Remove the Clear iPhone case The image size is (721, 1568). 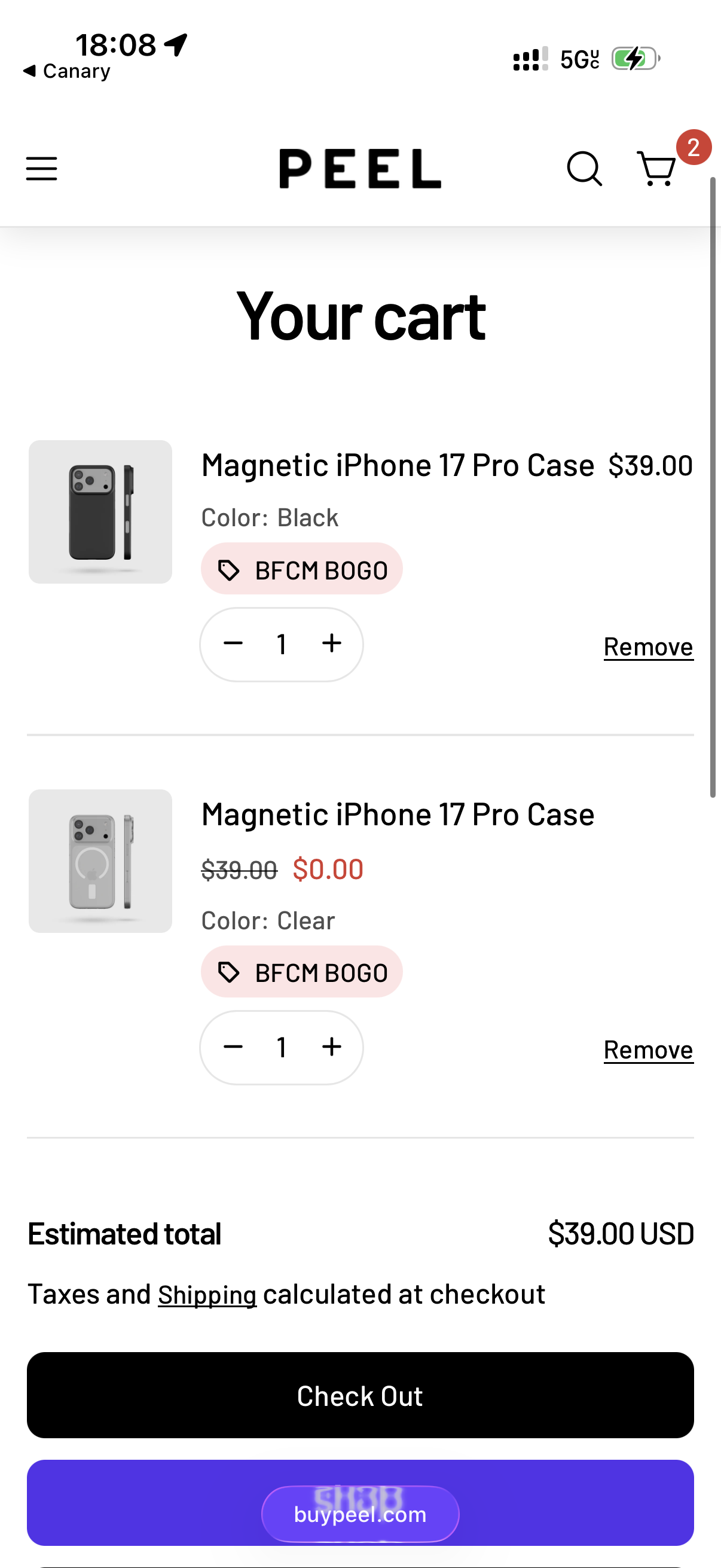tap(648, 1050)
